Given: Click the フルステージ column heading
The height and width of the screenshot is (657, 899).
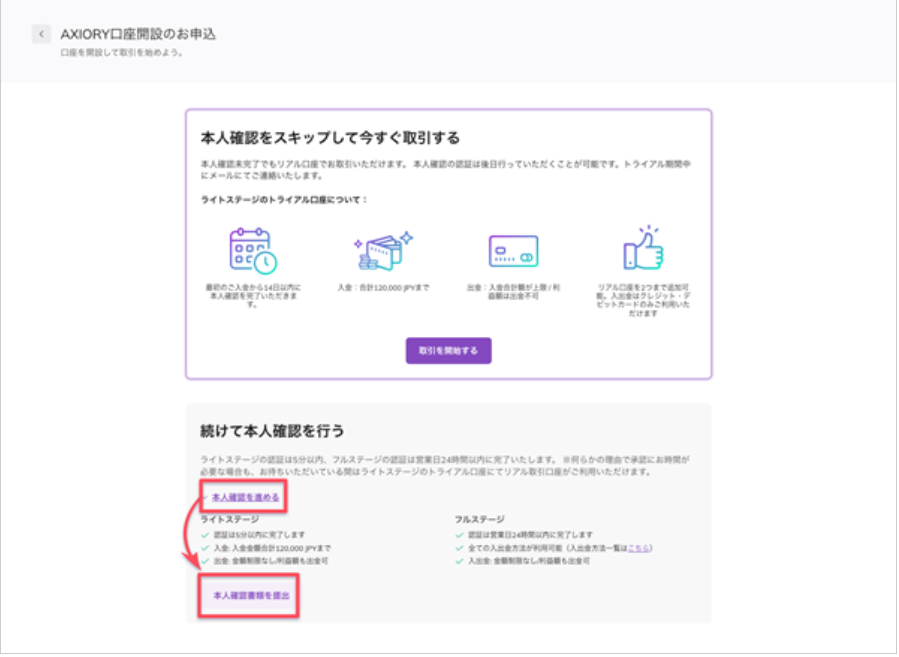Looking at the screenshot, I should 478,519.
